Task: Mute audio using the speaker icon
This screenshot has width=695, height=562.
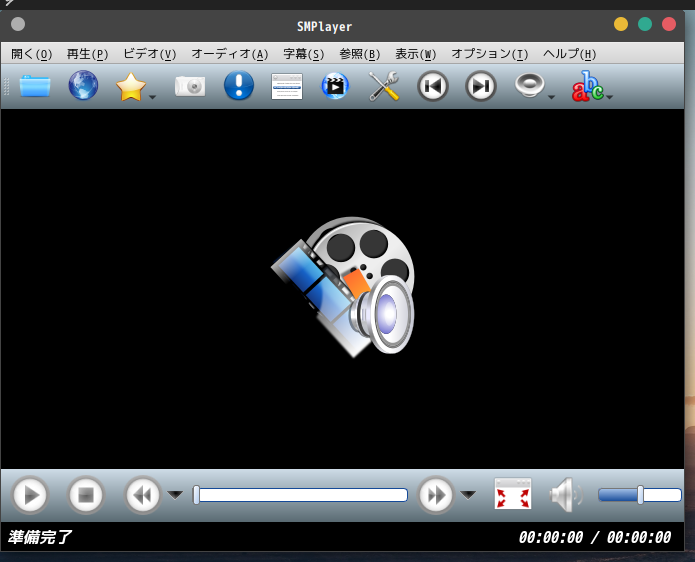Action: (566, 495)
